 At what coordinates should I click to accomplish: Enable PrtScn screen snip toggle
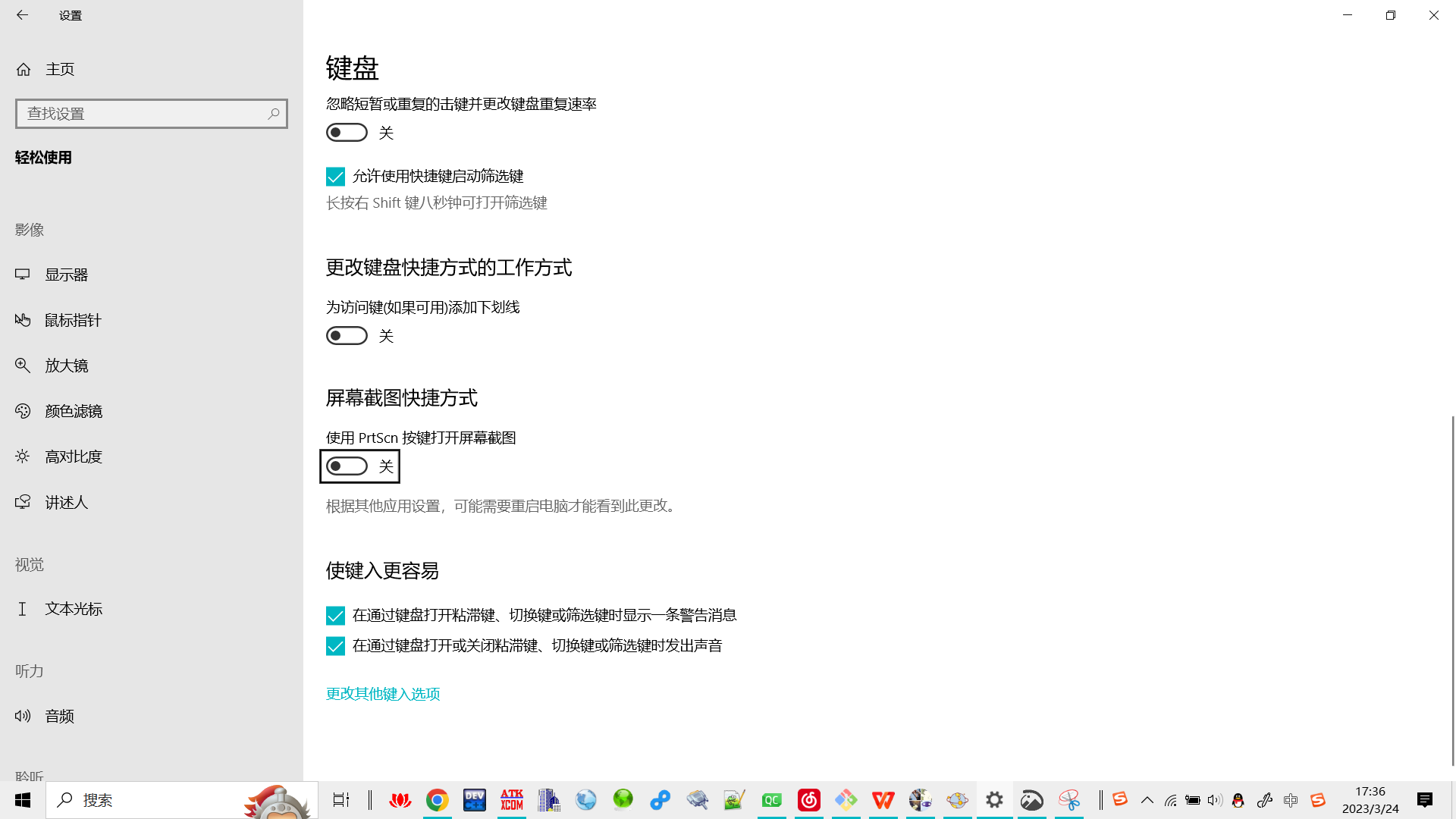point(347,466)
